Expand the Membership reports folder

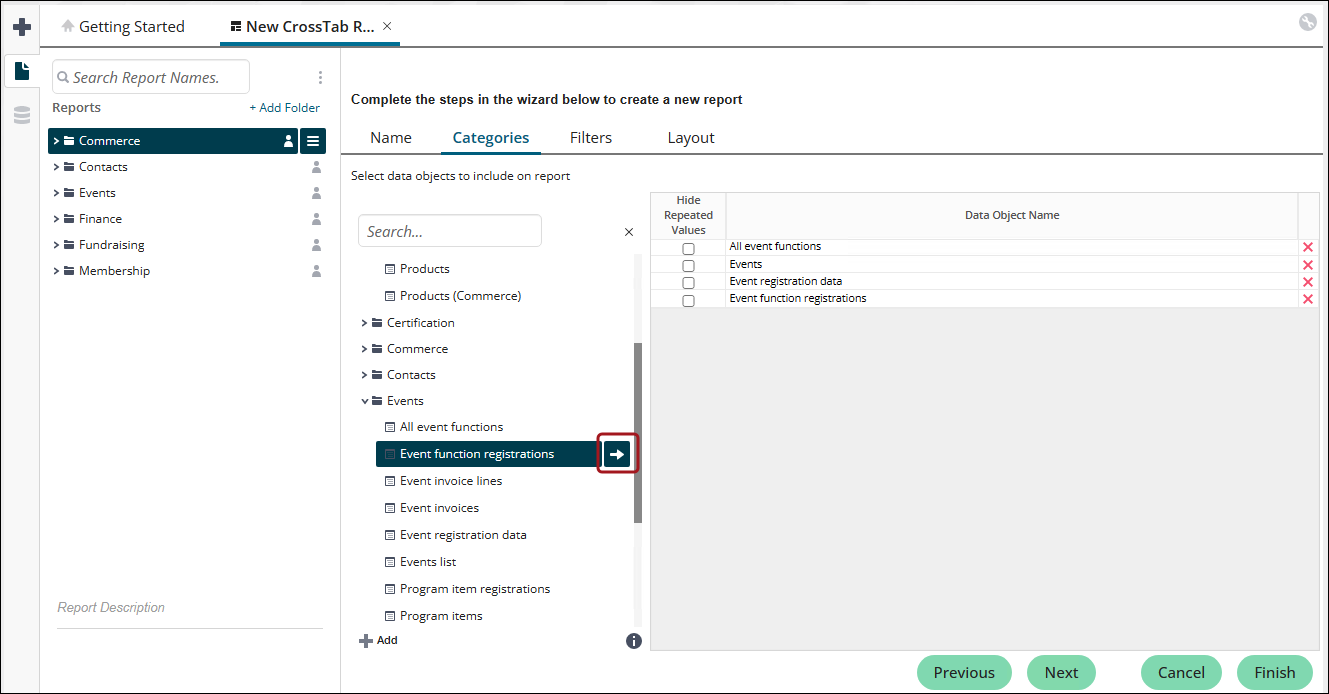click(x=56, y=271)
